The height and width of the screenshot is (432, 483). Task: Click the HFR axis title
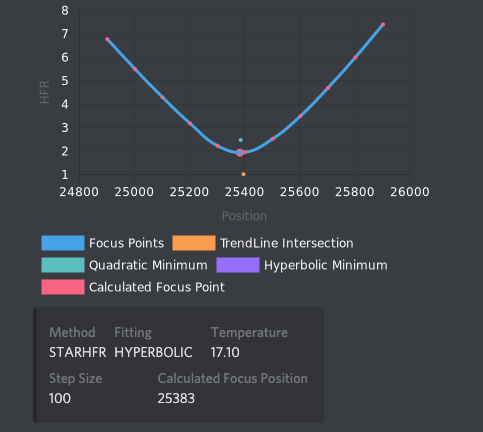[44, 92]
